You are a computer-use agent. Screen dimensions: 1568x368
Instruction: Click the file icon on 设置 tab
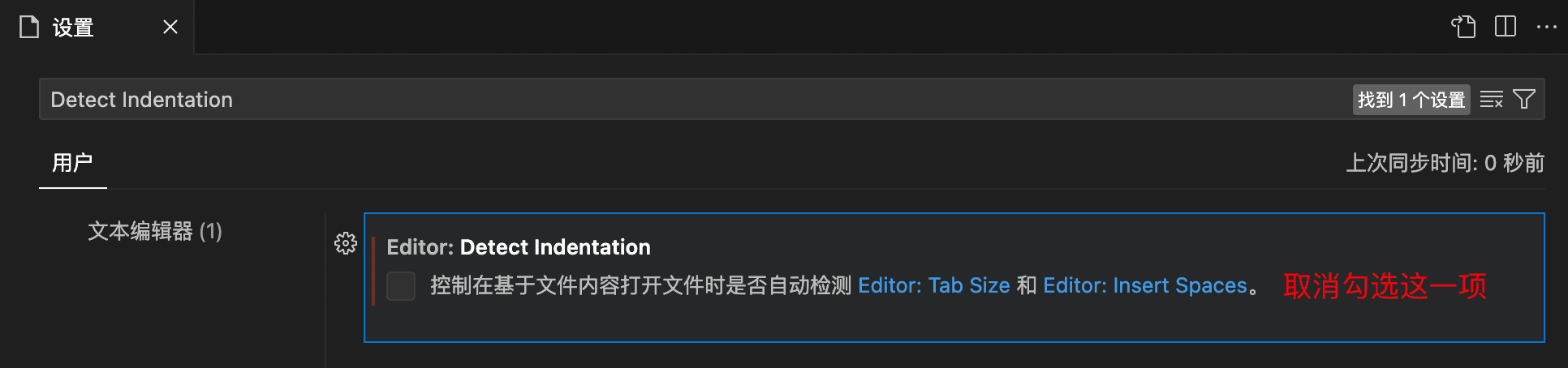point(29,27)
